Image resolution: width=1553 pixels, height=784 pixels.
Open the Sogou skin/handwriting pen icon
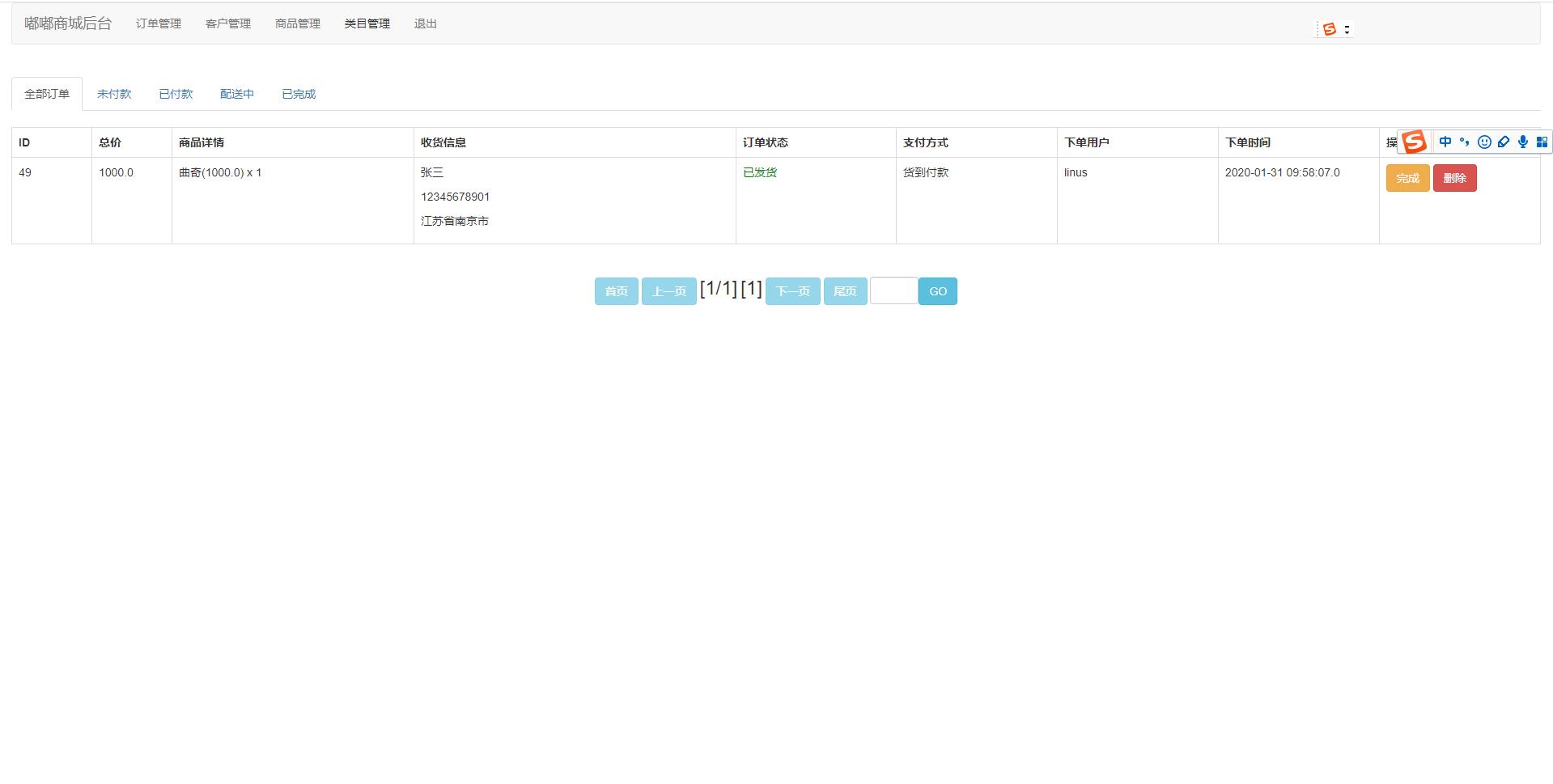(1504, 142)
